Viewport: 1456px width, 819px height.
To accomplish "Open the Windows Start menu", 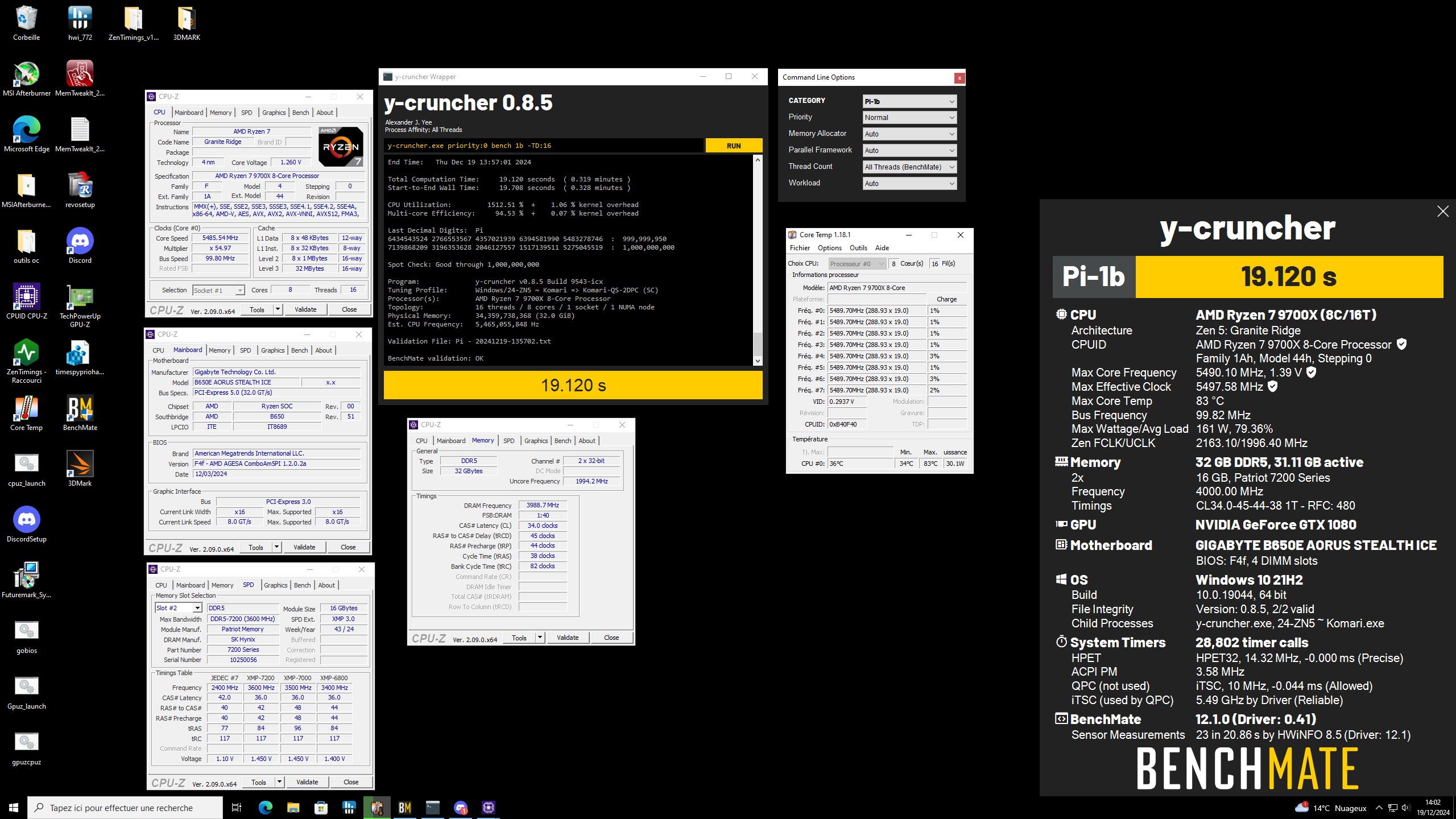I will coord(14,808).
